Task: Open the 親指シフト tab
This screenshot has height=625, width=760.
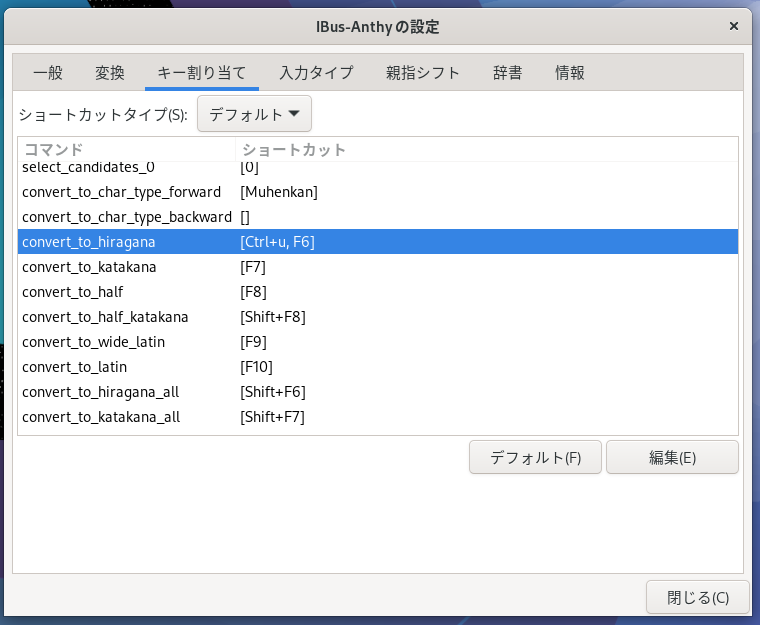Action: pyautogui.click(x=423, y=73)
